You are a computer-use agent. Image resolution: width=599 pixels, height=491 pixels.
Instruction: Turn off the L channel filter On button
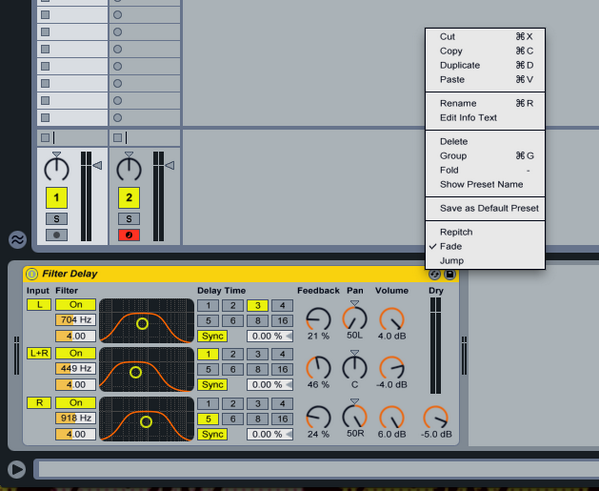coord(76,305)
